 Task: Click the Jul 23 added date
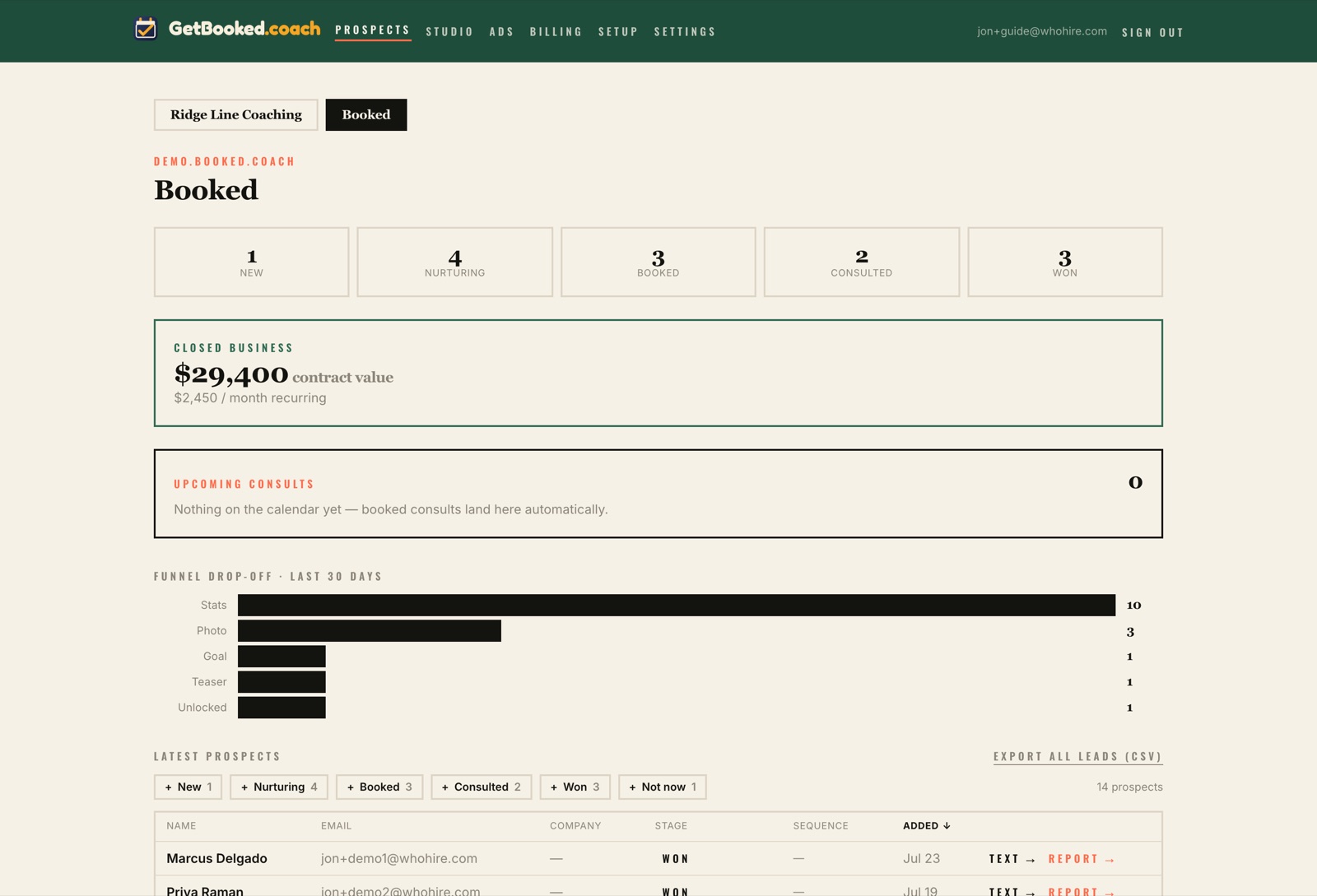click(x=921, y=858)
